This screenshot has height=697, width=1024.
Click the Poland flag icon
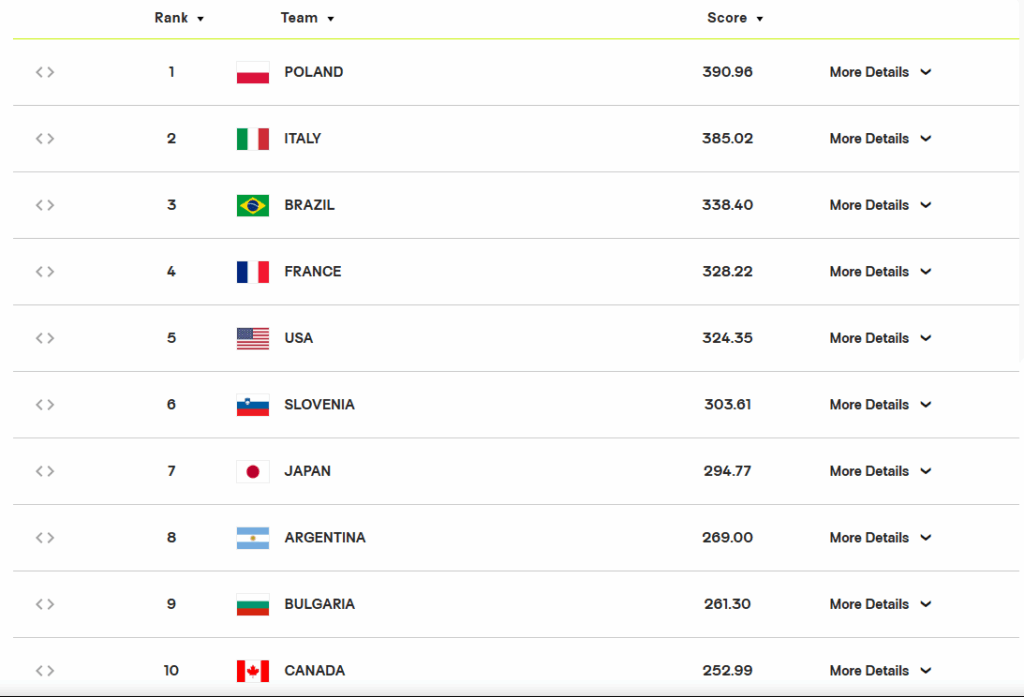click(253, 73)
